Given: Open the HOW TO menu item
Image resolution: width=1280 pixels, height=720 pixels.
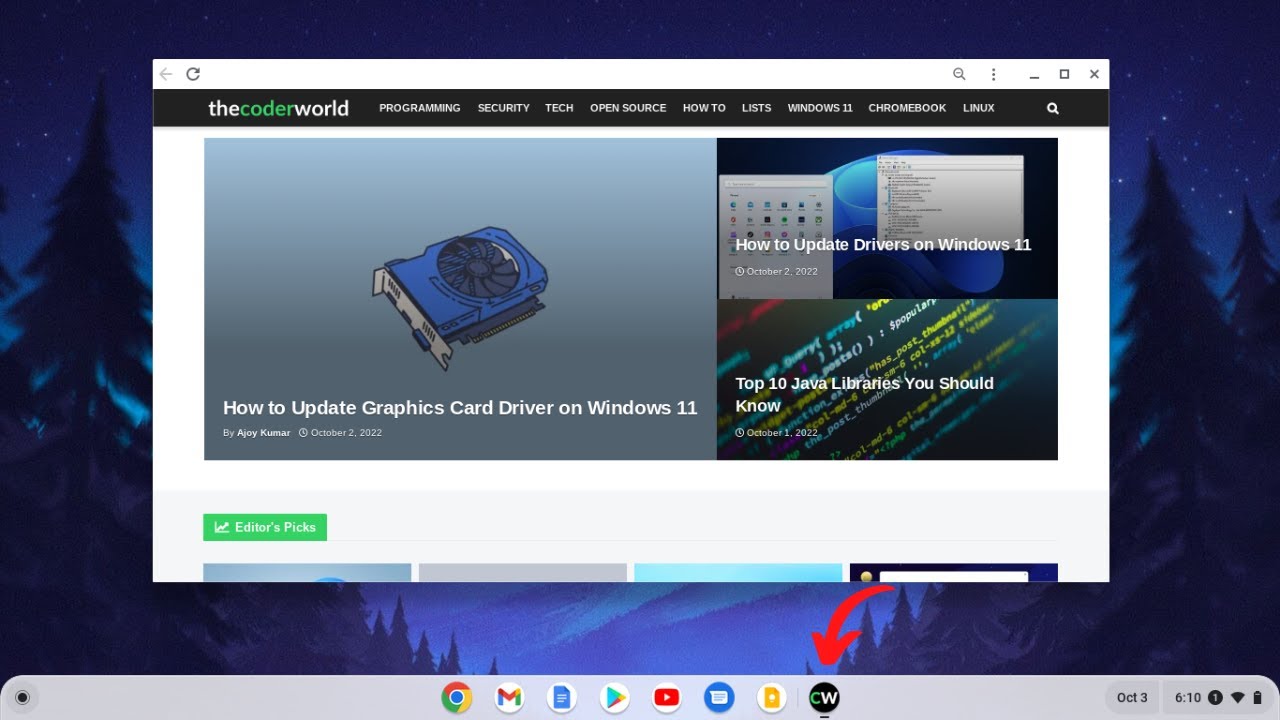Looking at the screenshot, I should coord(704,108).
